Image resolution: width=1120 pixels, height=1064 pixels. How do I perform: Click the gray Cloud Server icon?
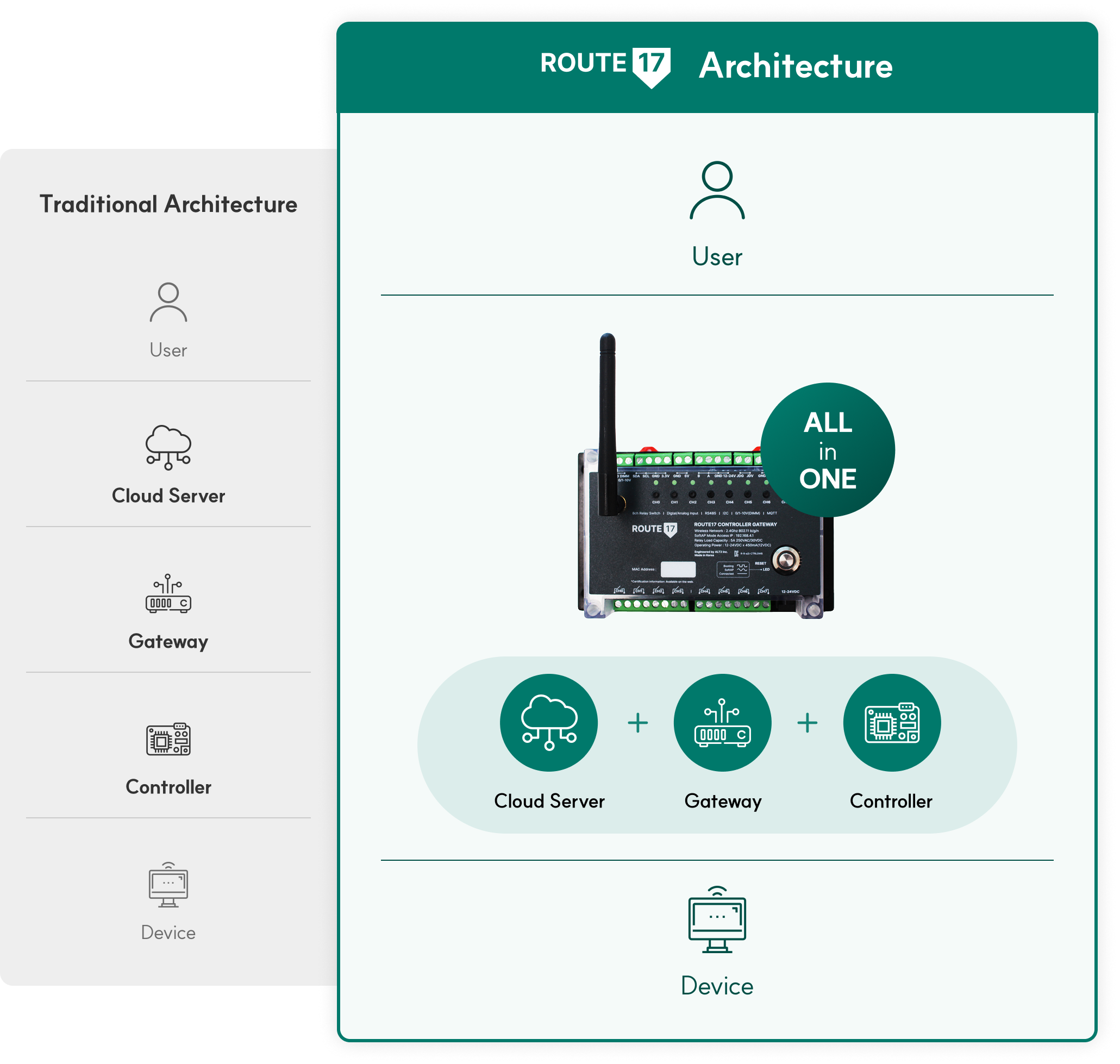(x=168, y=447)
